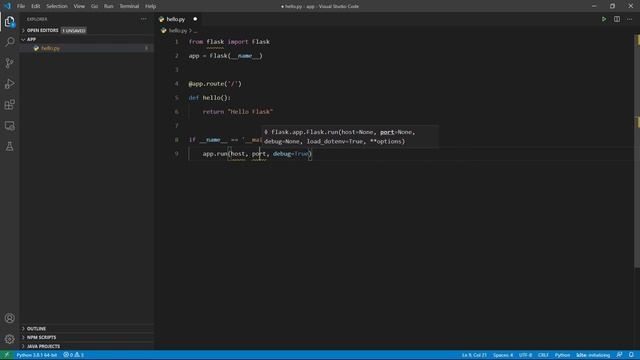Open Explorer panel More Actions ellipsis

point(144,19)
